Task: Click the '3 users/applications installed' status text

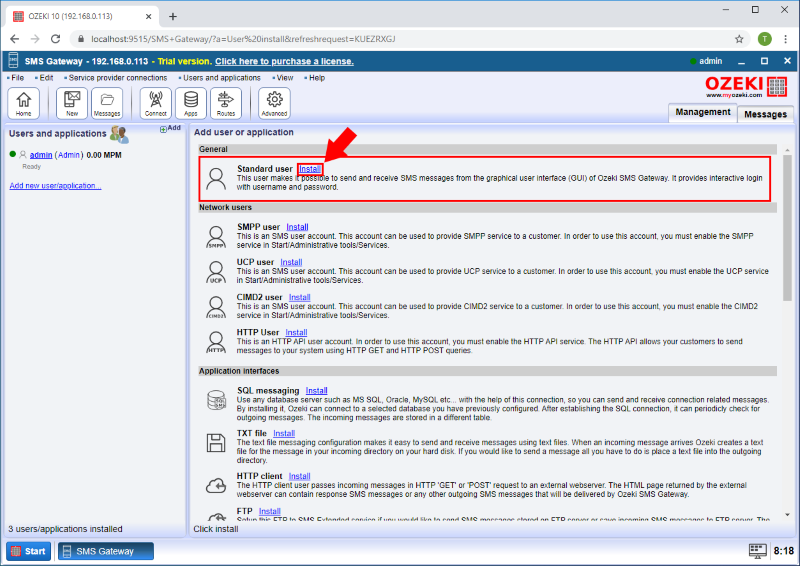Action: pyautogui.click(x=65, y=529)
